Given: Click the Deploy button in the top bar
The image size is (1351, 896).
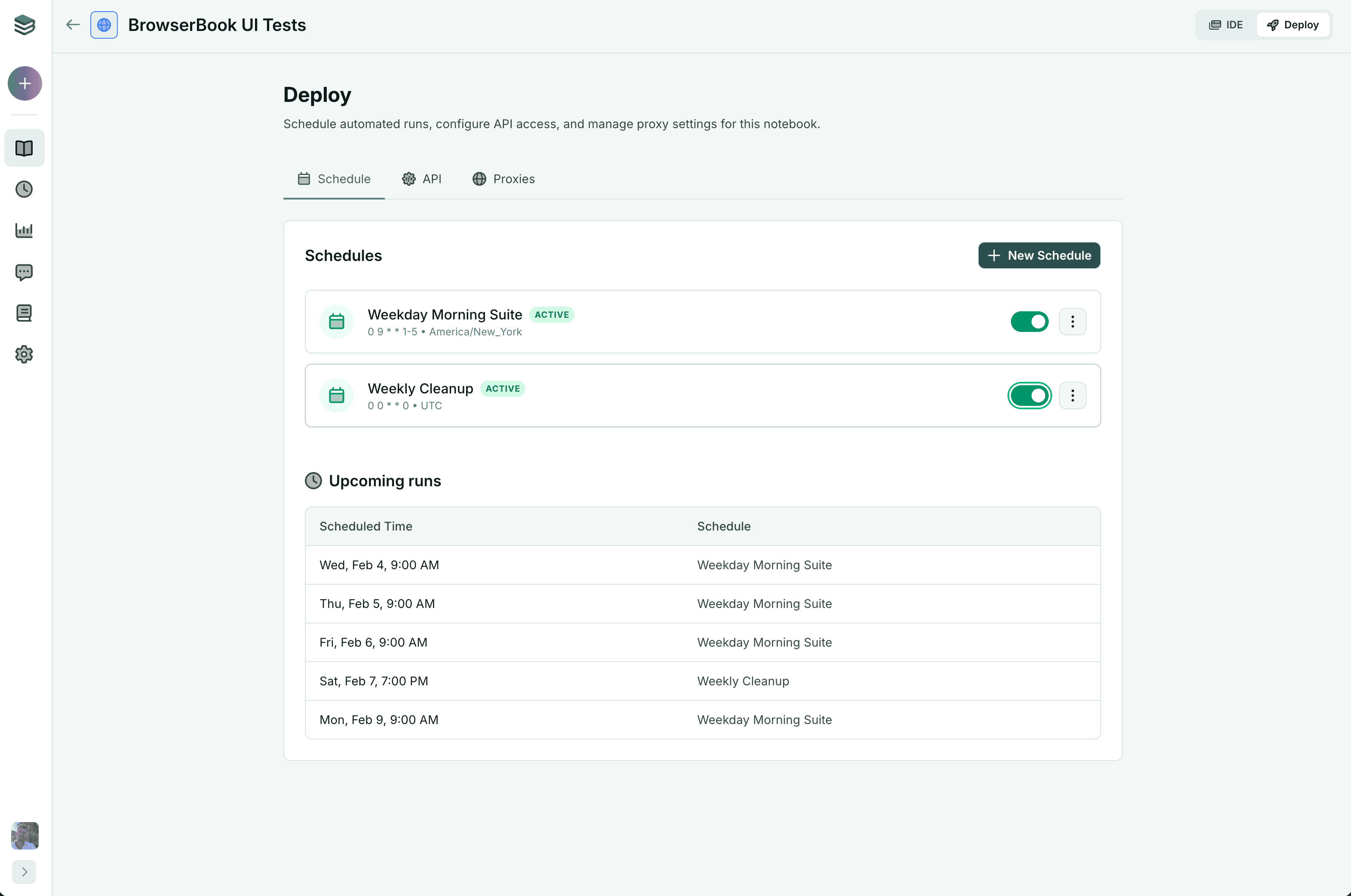Looking at the screenshot, I should pos(1293,25).
